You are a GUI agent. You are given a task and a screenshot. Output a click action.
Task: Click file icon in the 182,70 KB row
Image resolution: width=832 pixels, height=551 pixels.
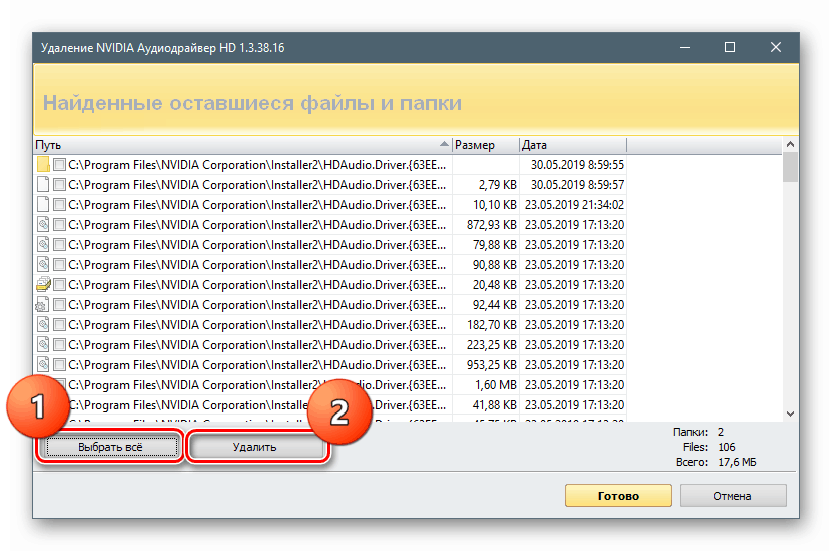[43, 324]
